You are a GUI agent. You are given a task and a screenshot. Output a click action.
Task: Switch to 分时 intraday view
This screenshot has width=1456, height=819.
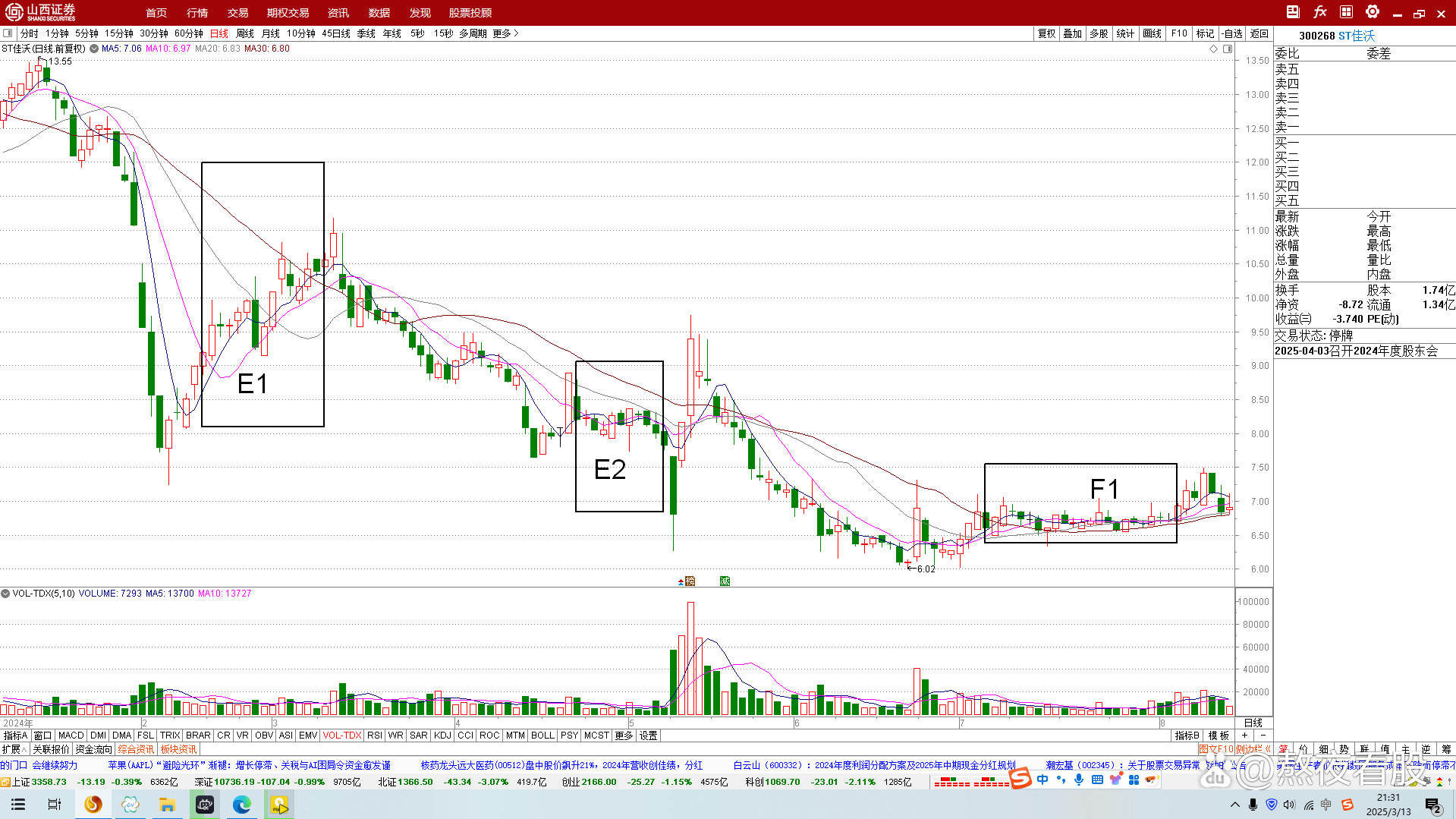(30, 33)
